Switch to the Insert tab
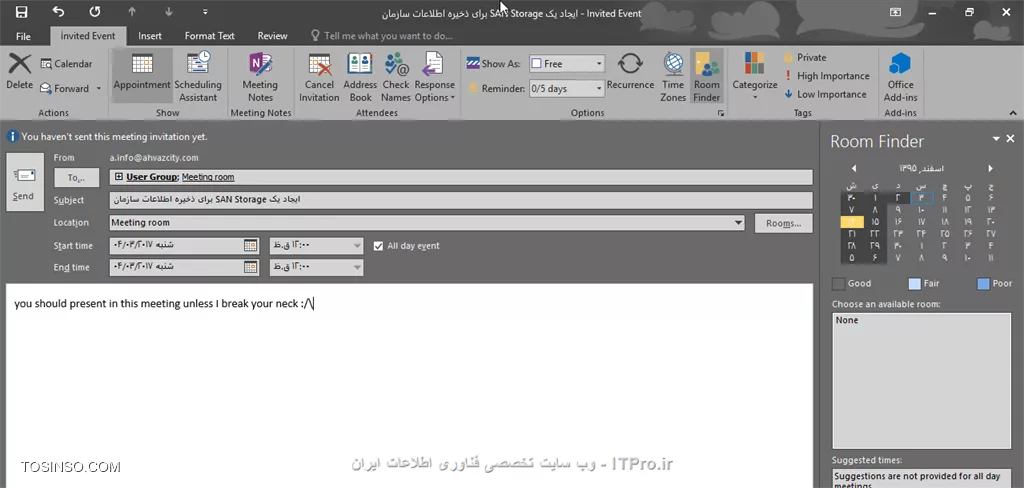This screenshot has height=488, width=1024. 150,36
